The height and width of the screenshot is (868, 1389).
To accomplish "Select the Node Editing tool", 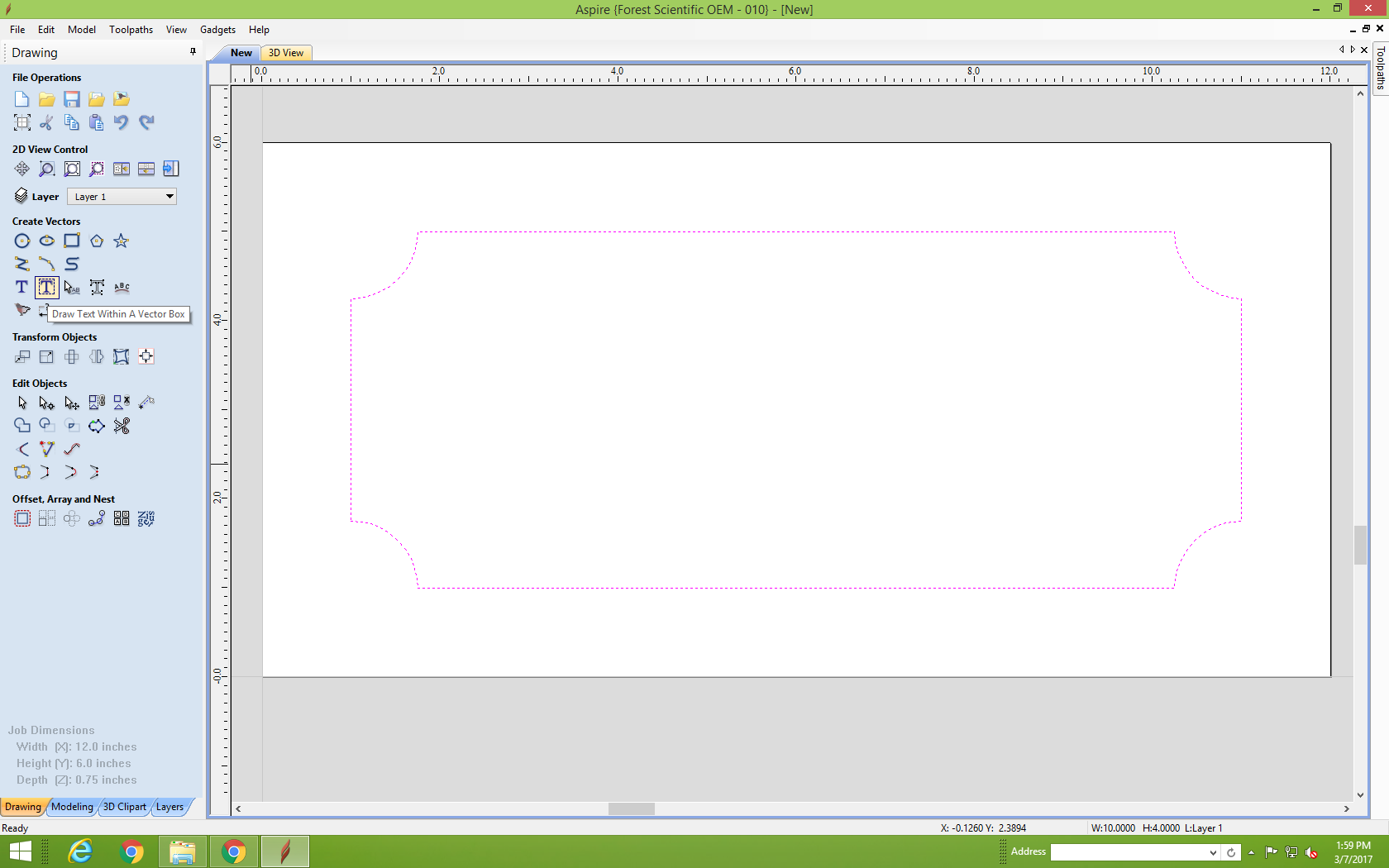I will point(47,403).
